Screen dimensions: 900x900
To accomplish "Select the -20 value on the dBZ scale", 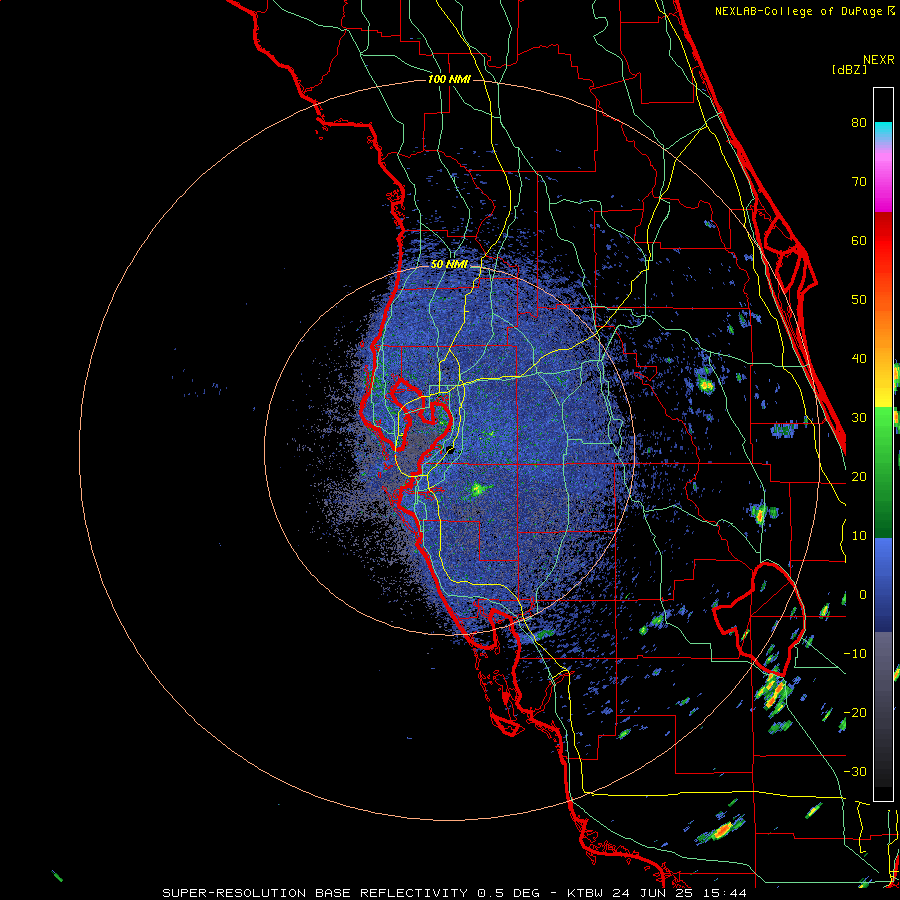I will point(855,712).
